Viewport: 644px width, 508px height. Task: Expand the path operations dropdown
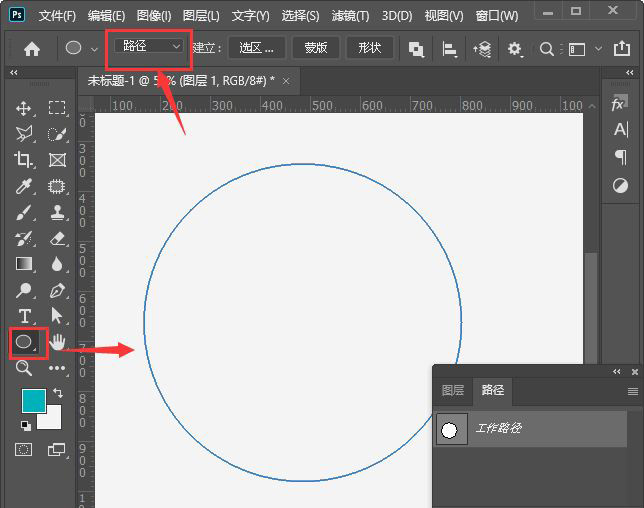(x=416, y=49)
